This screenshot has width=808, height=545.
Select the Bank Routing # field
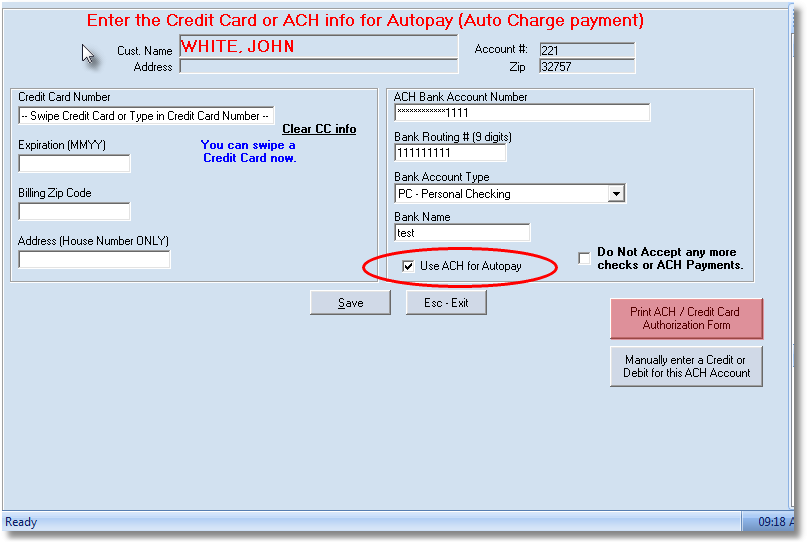click(x=450, y=153)
